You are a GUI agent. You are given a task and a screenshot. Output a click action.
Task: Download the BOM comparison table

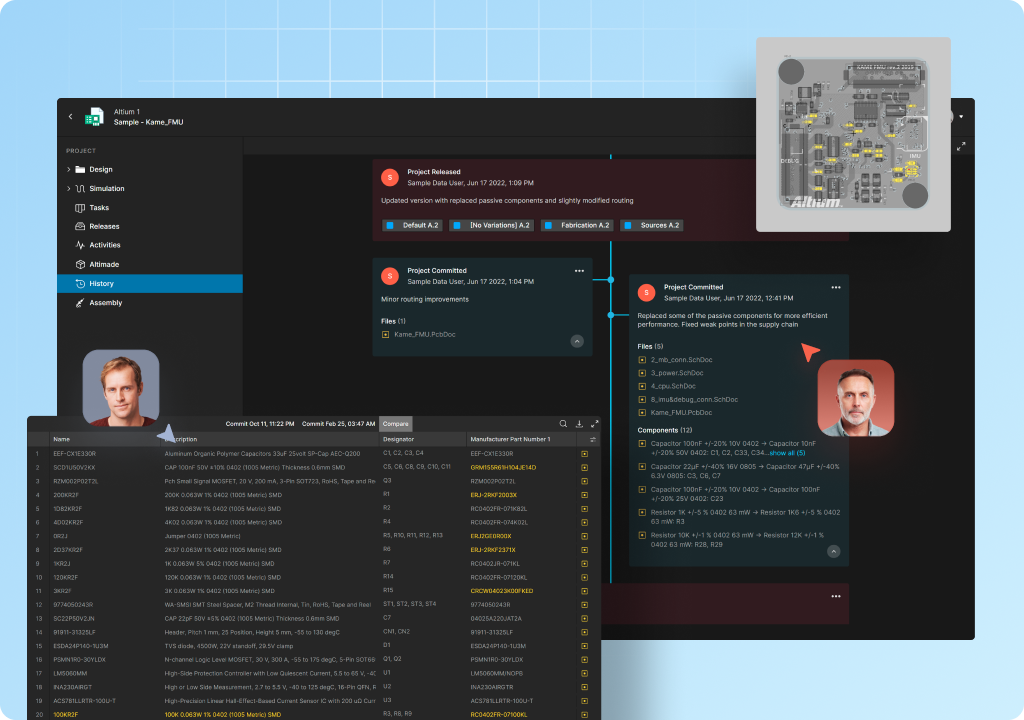(x=579, y=424)
